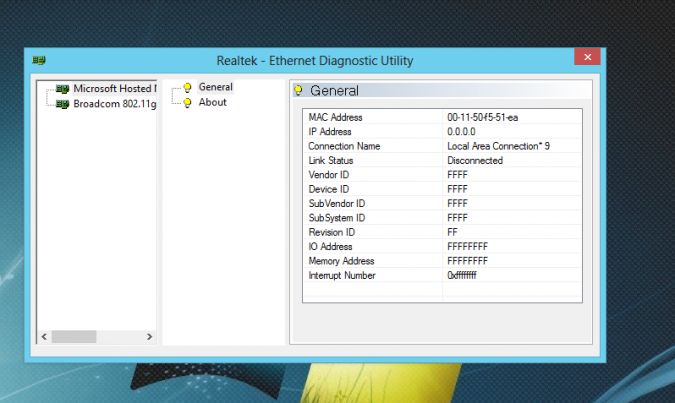Click the bulb icon beside About tree item
Image resolution: width=675 pixels, height=403 pixels.
(x=187, y=102)
